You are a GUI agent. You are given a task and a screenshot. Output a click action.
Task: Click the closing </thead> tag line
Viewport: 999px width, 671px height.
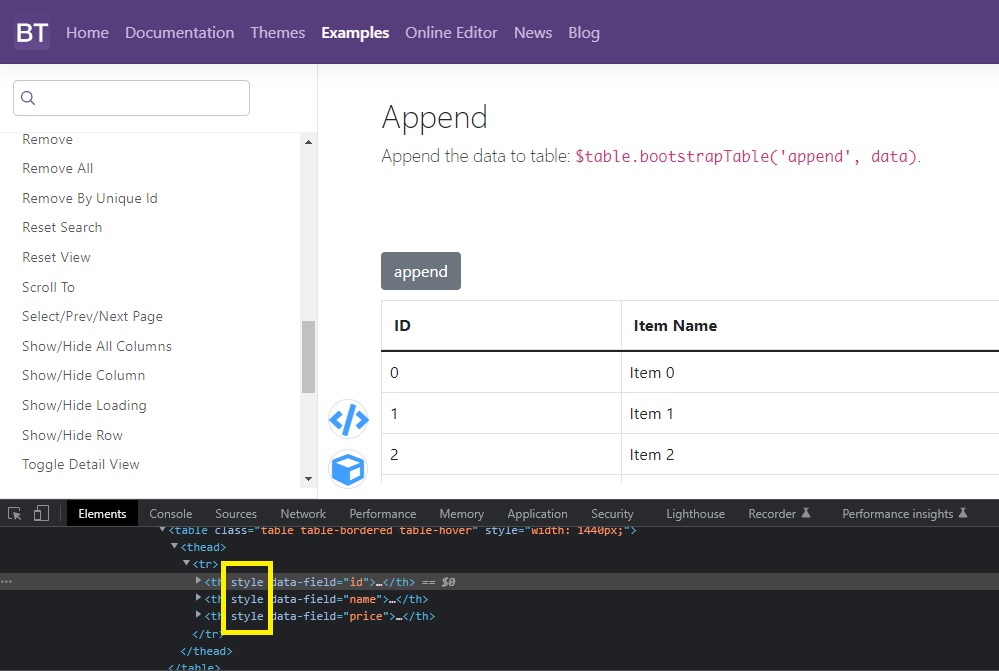click(206, 651)
